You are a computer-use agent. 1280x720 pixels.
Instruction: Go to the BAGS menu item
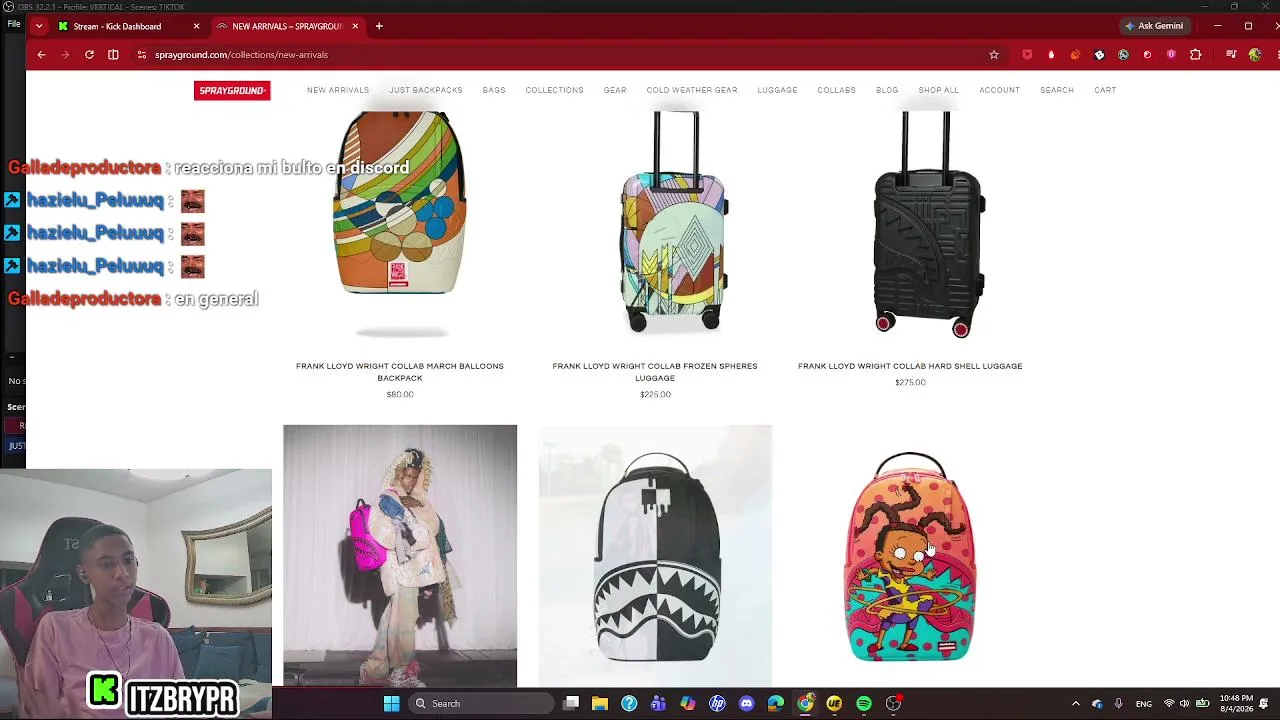pyautogui.click(x=494, y=90)
